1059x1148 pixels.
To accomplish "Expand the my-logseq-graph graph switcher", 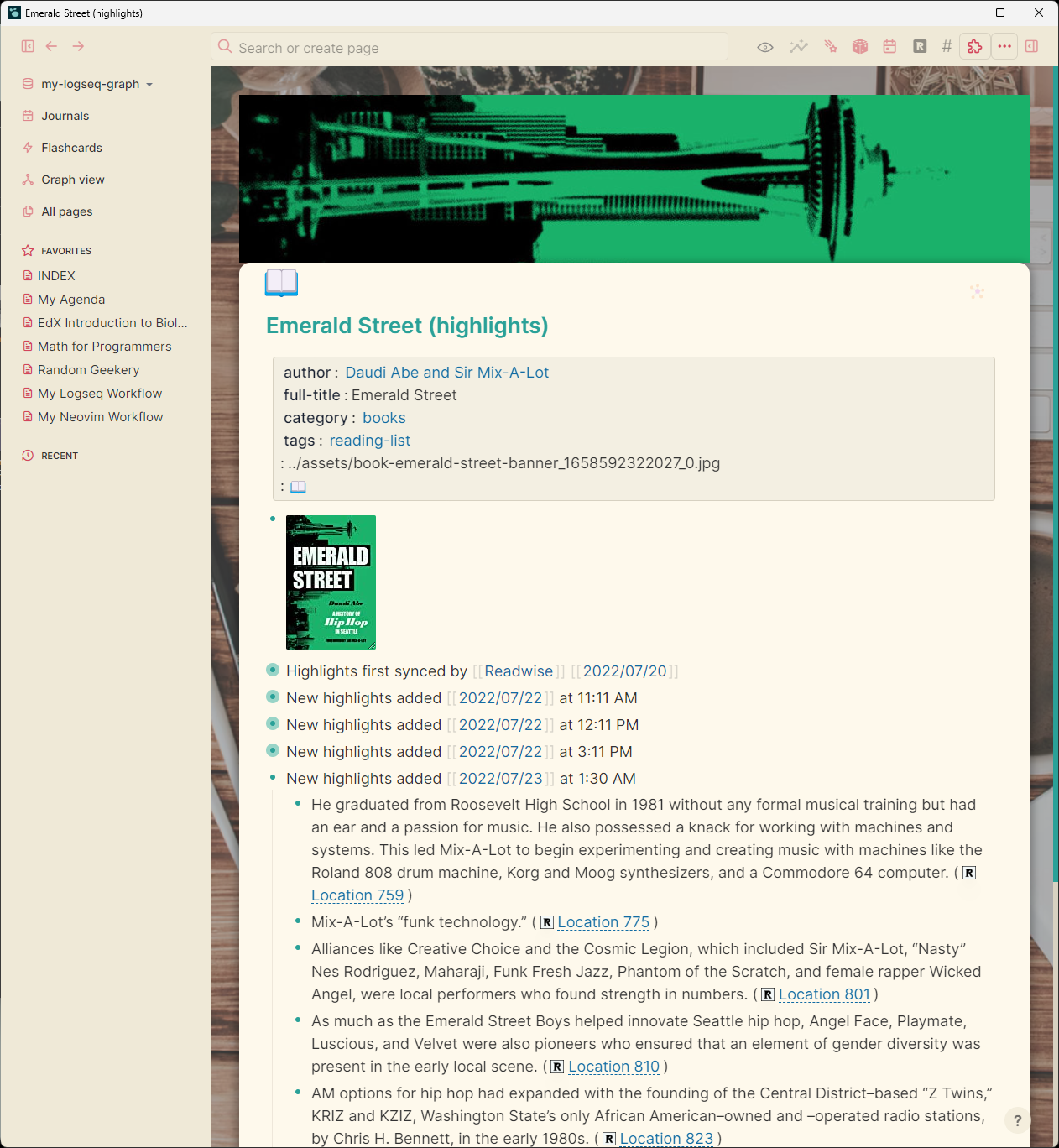I will click(97, 84).
